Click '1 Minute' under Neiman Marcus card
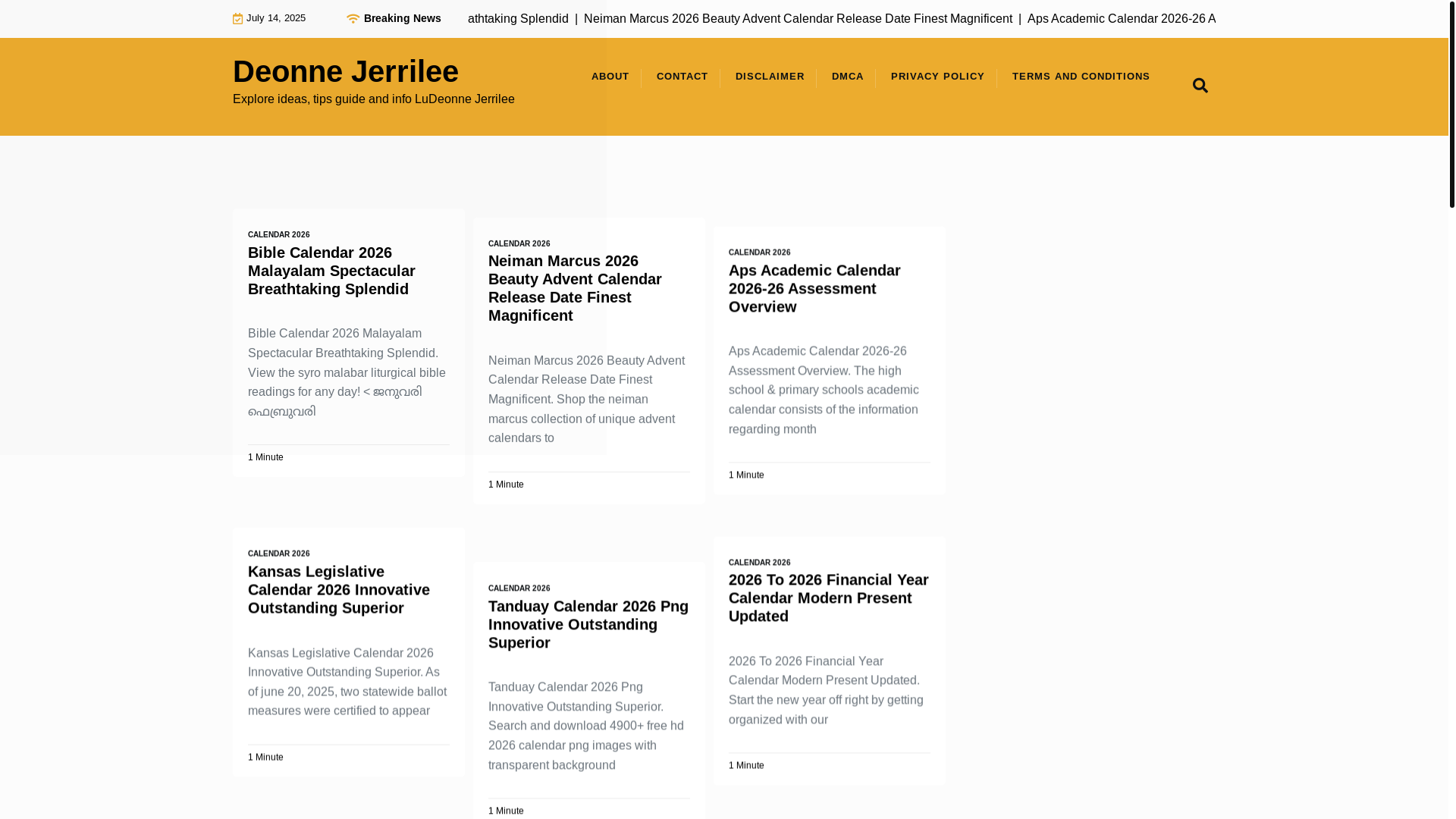 point(506,485)
